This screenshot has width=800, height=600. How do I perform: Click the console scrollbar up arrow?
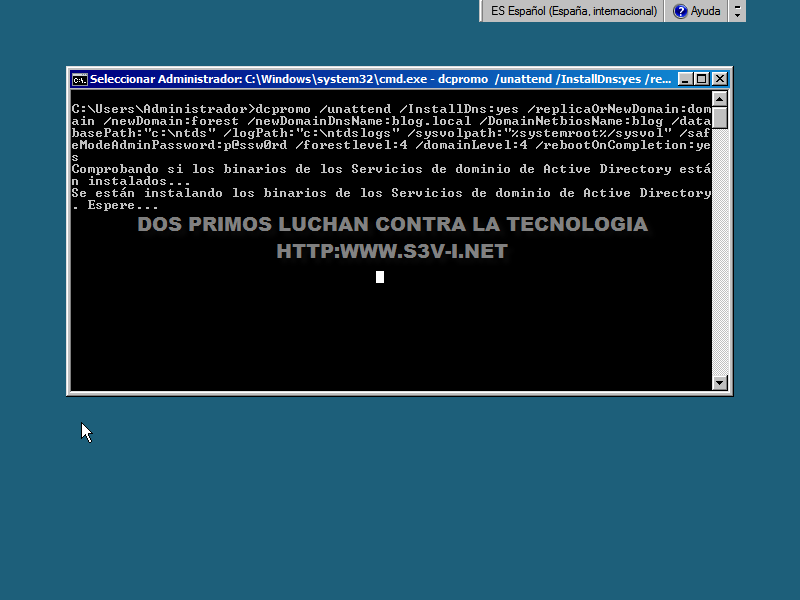tap(719, 99)
